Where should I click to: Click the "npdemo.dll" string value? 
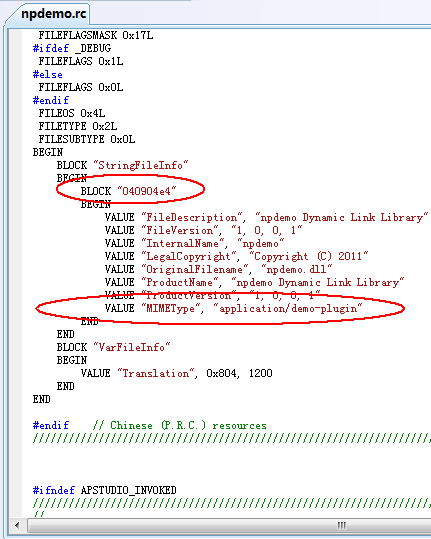coord(297,270)
